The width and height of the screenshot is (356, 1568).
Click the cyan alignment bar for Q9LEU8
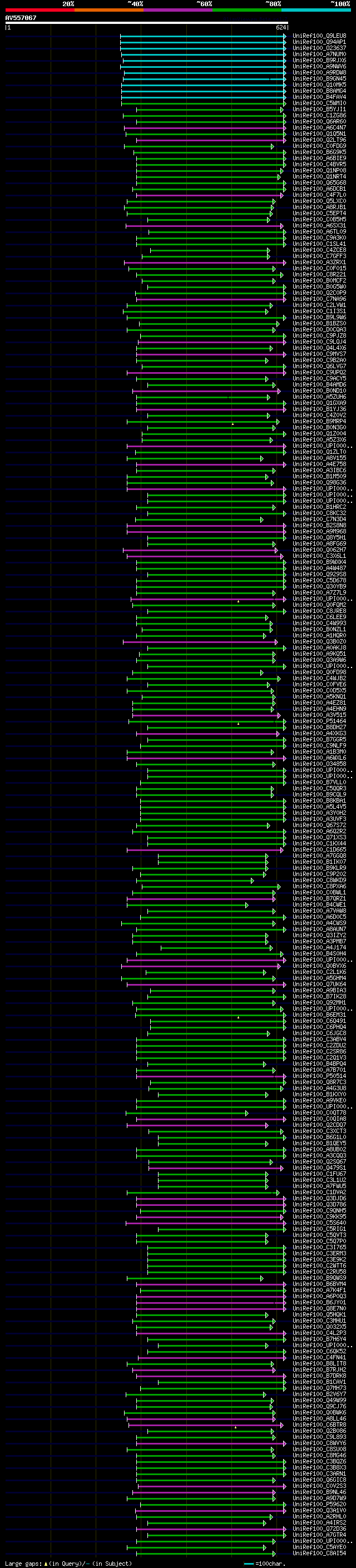tap(203, 36)
